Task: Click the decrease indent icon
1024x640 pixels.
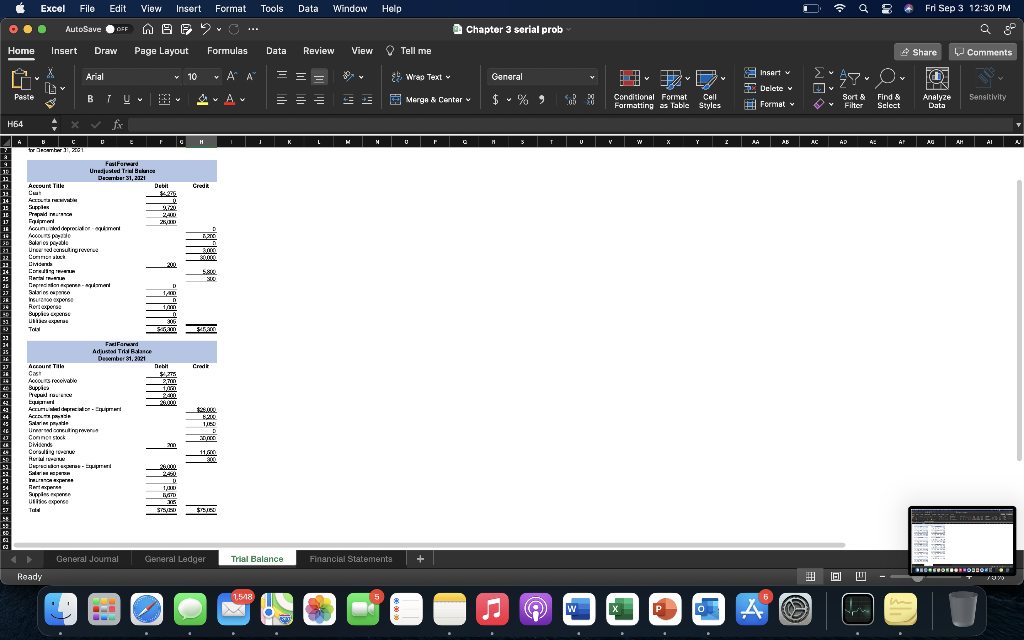Action: (x=348, y=99)
